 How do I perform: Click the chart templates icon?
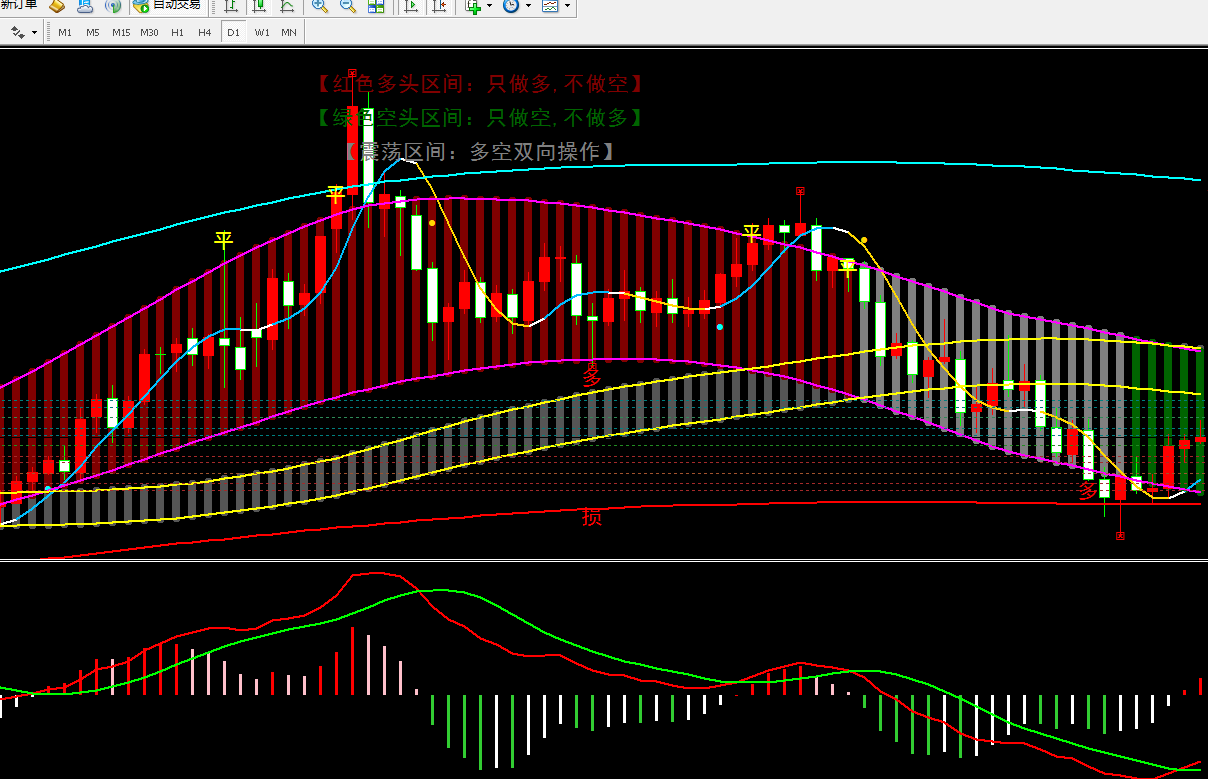pos(550,6)
